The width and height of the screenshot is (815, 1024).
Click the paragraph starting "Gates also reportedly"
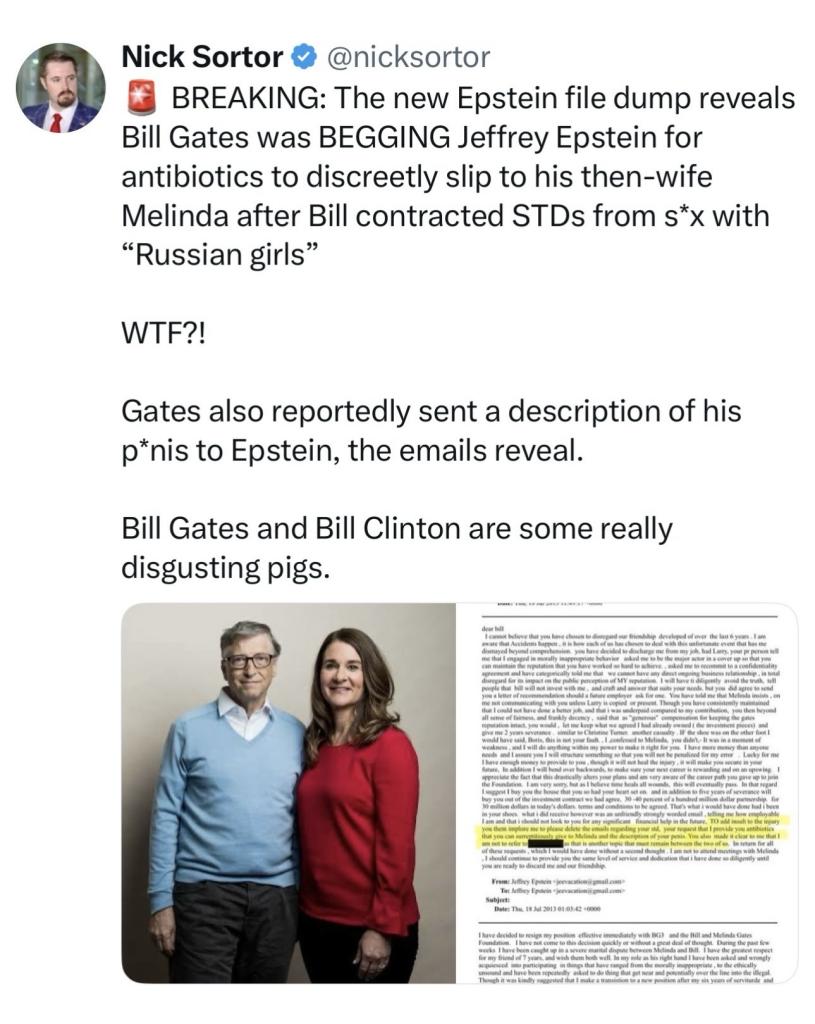(x=432, y=431)
